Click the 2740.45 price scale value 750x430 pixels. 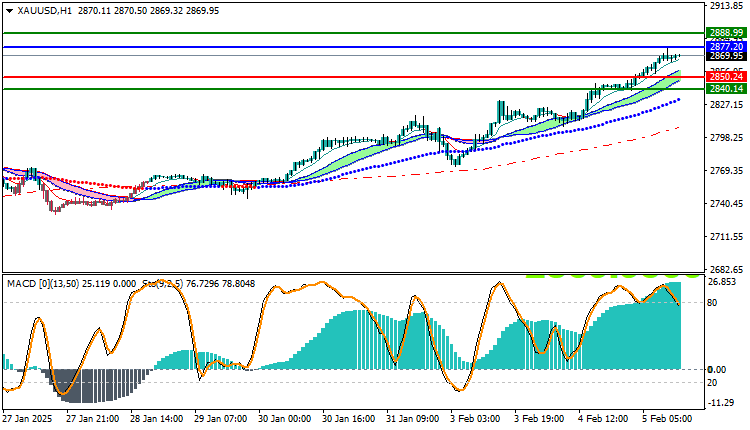coord(727,204)
